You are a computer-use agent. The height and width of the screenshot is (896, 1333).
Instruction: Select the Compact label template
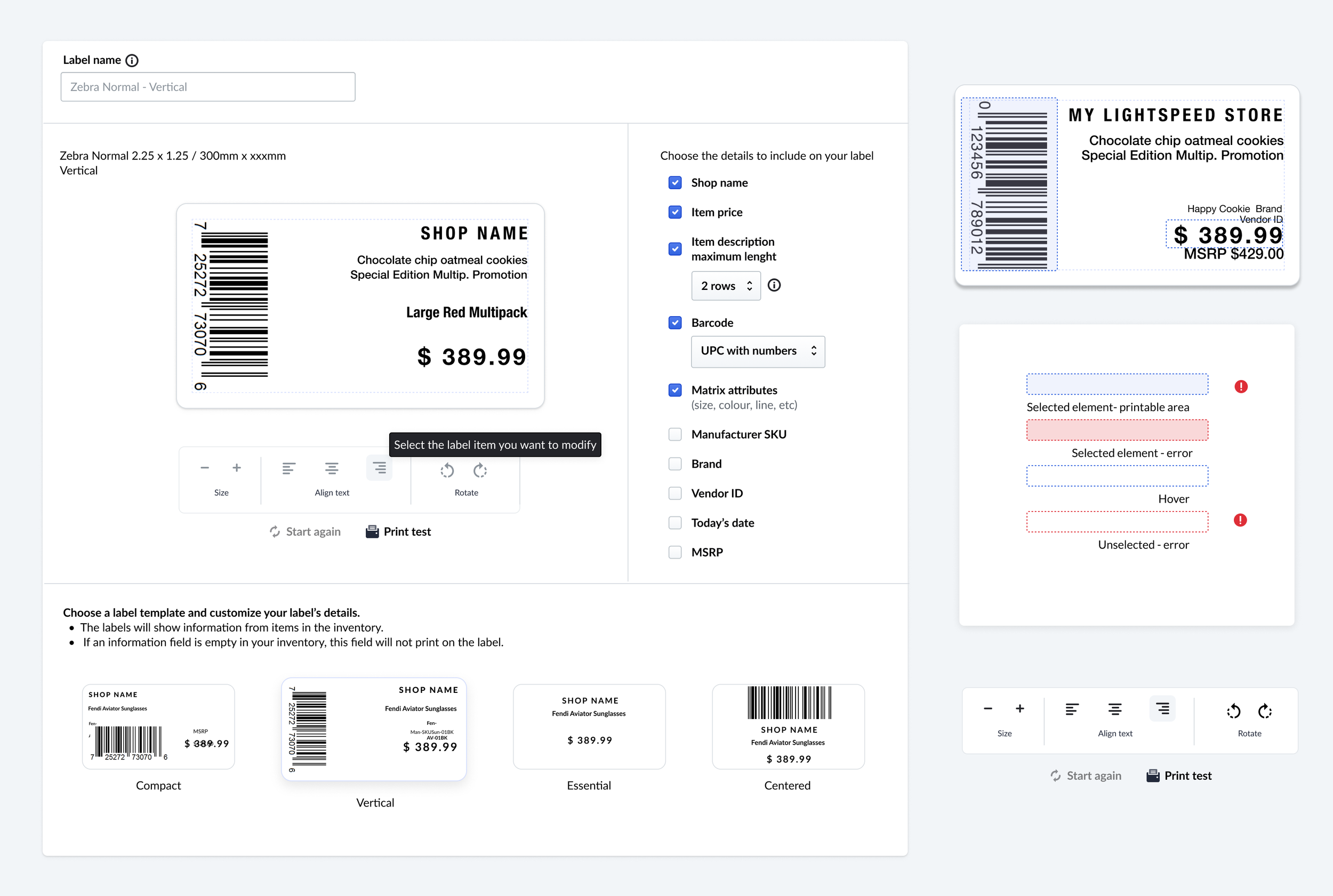(x=158, y=727)
